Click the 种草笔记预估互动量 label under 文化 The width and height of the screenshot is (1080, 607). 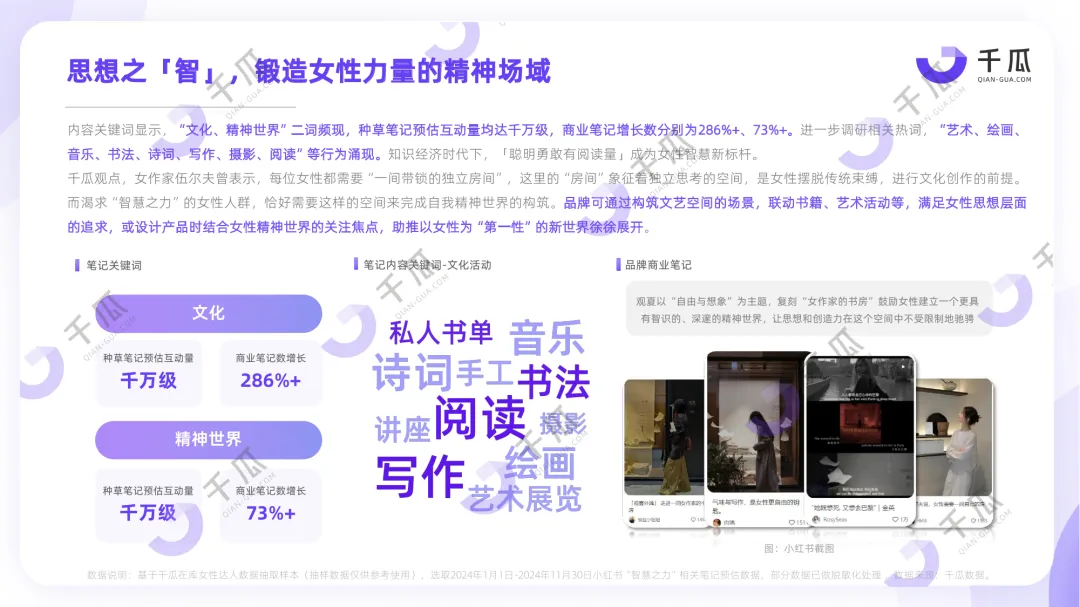[x=148, y=358]
